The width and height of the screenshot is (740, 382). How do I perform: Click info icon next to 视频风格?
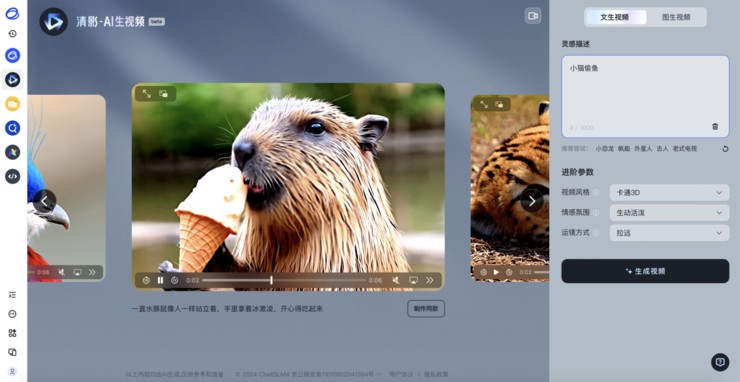click(x=596, y=193)
